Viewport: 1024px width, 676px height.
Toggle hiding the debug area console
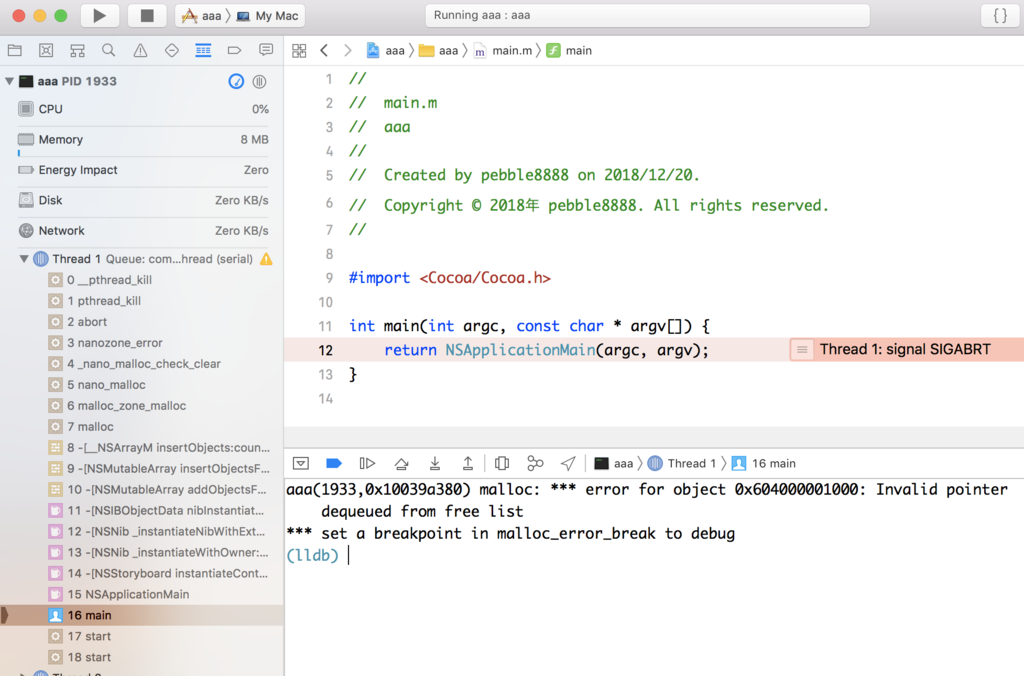pos(301,463)
